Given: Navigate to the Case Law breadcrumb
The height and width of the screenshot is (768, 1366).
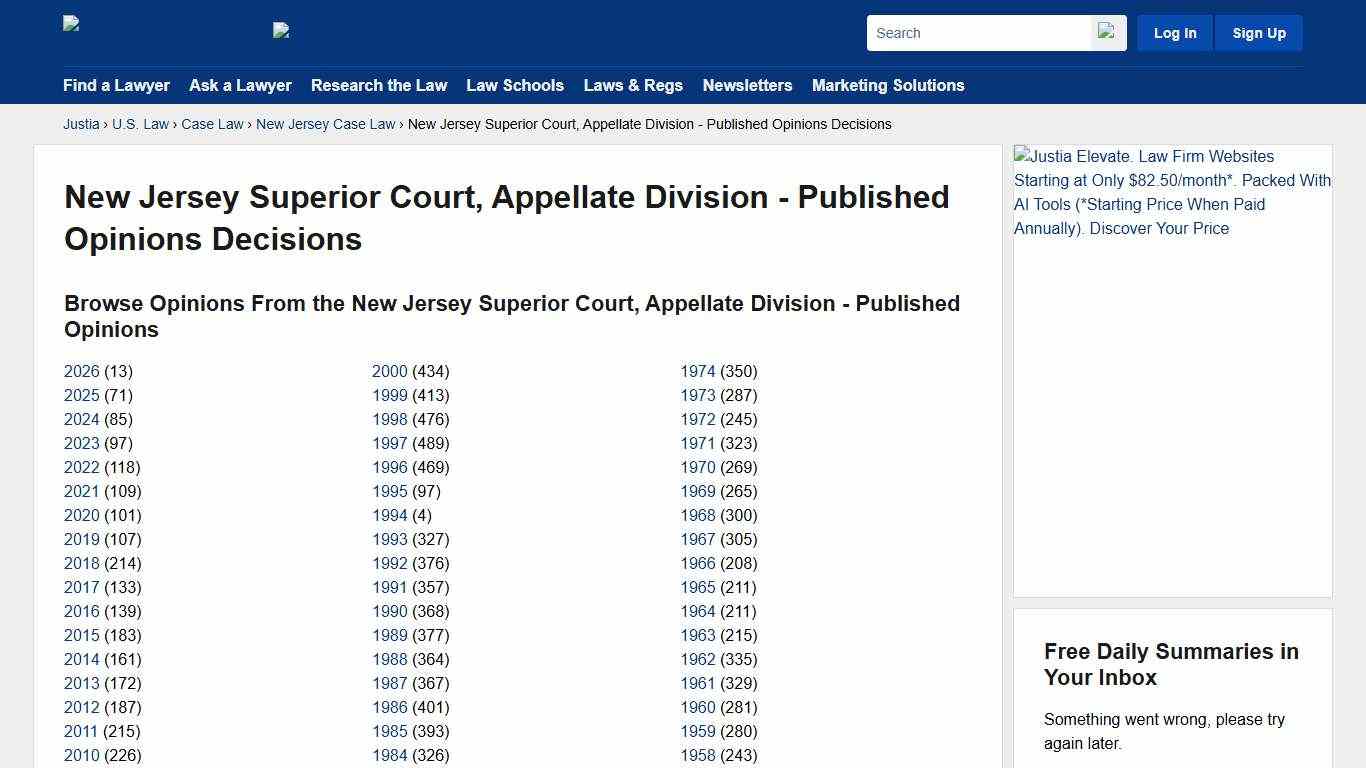Looking at the screenshot, I should [x=212, y=124].
